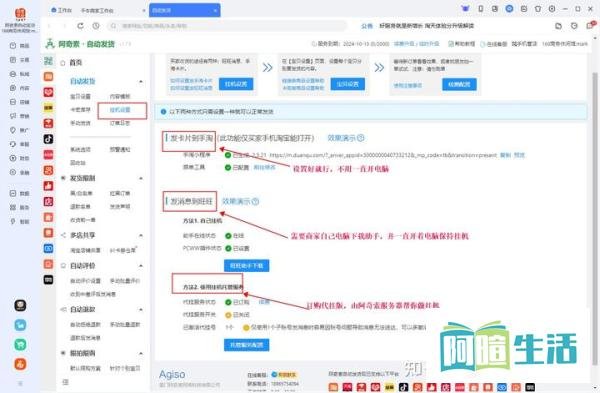Open the 系统选项 menu item

tap(80, 149)
